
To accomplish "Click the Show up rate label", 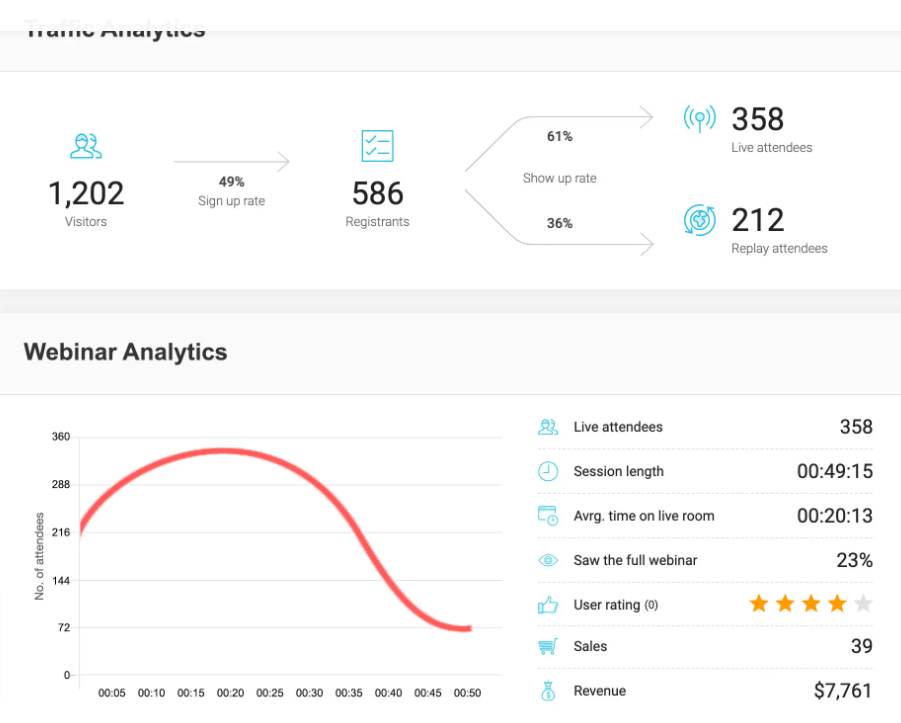I will (560, 178).
